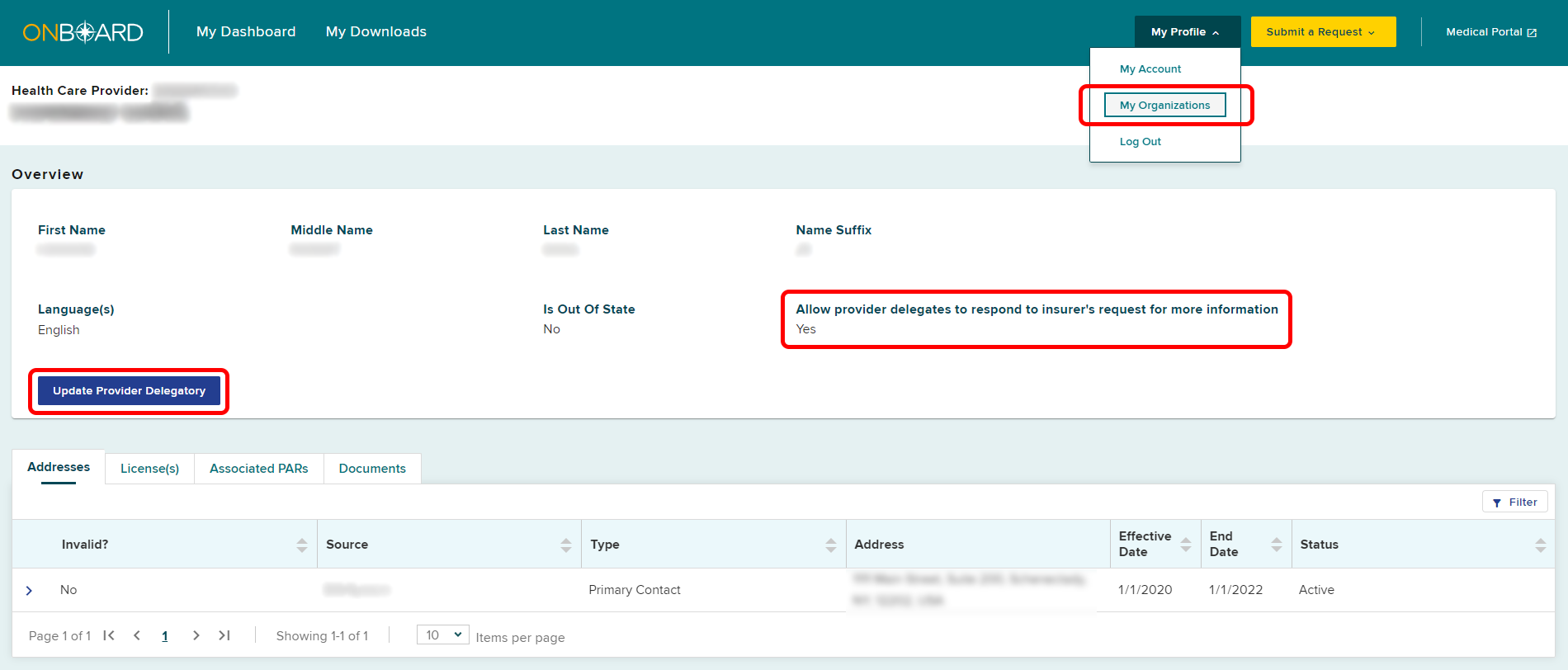The width and height of the screenshot is (1568, 670).
Task: Sort the Effective Date column
Action: (x=1186, y=545)
